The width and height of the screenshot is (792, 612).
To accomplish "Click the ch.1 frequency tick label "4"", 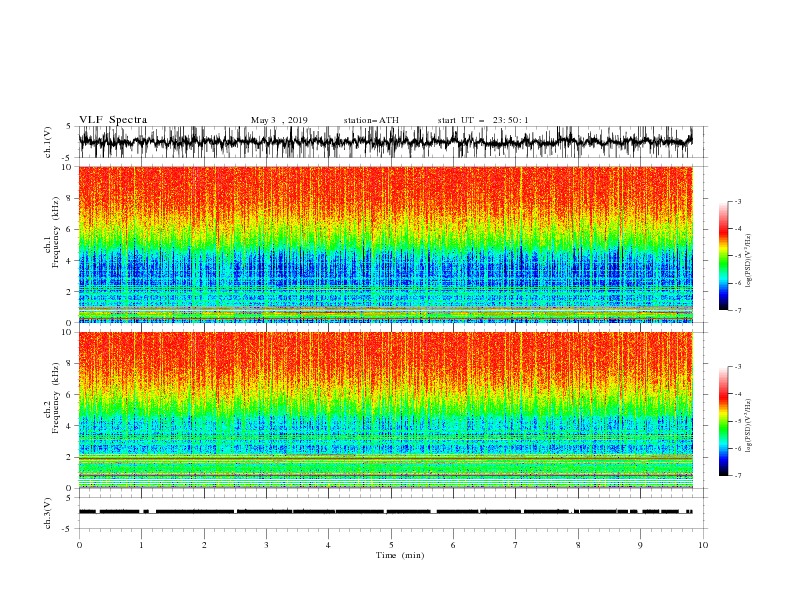I will pyautogui.click(x=69, y=261).
